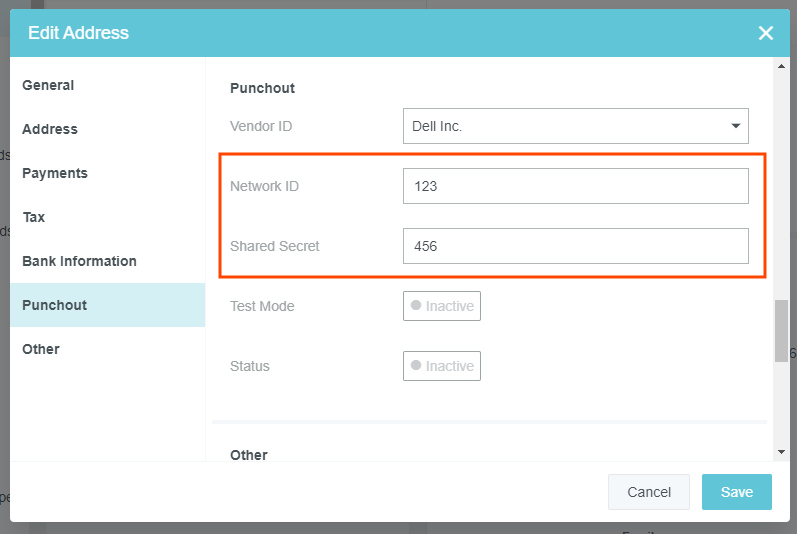Click the Save button
Viewport: 797px width, 534px height.
pos(736,492)
